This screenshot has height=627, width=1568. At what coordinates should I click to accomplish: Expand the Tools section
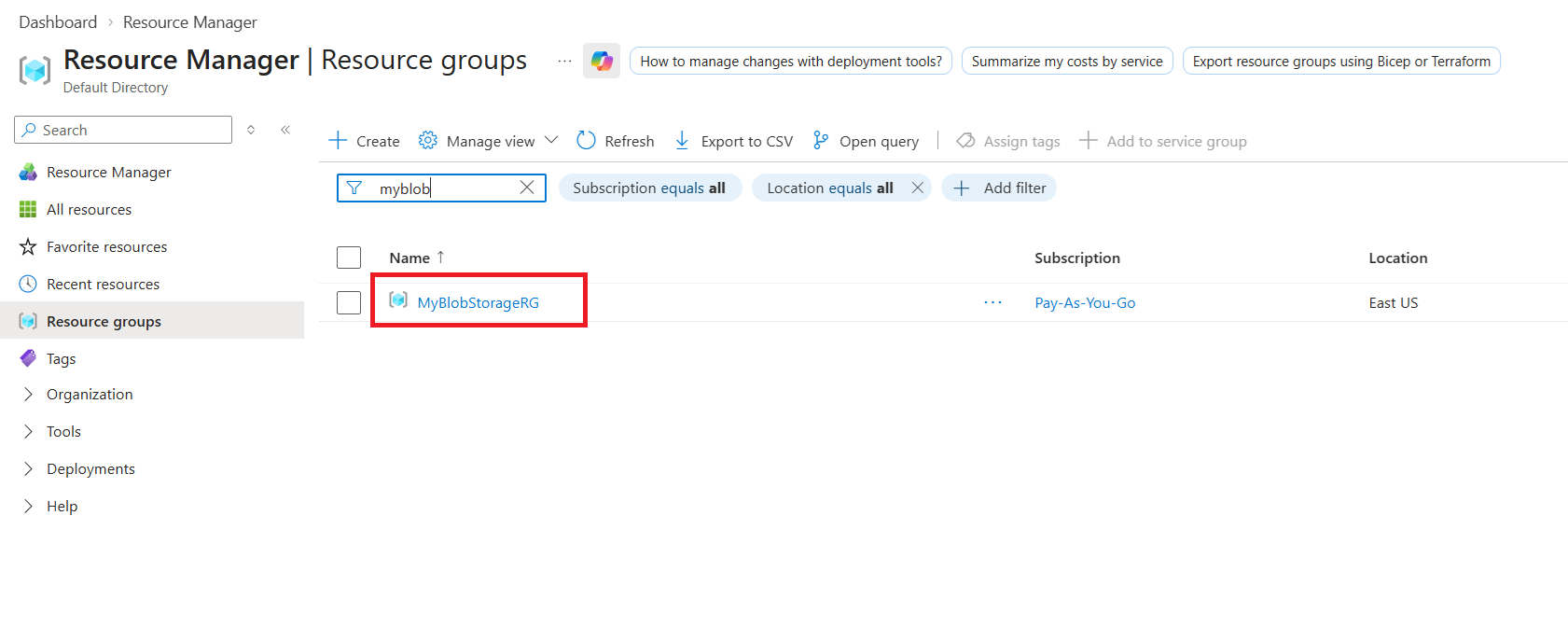tap(28, 431)
